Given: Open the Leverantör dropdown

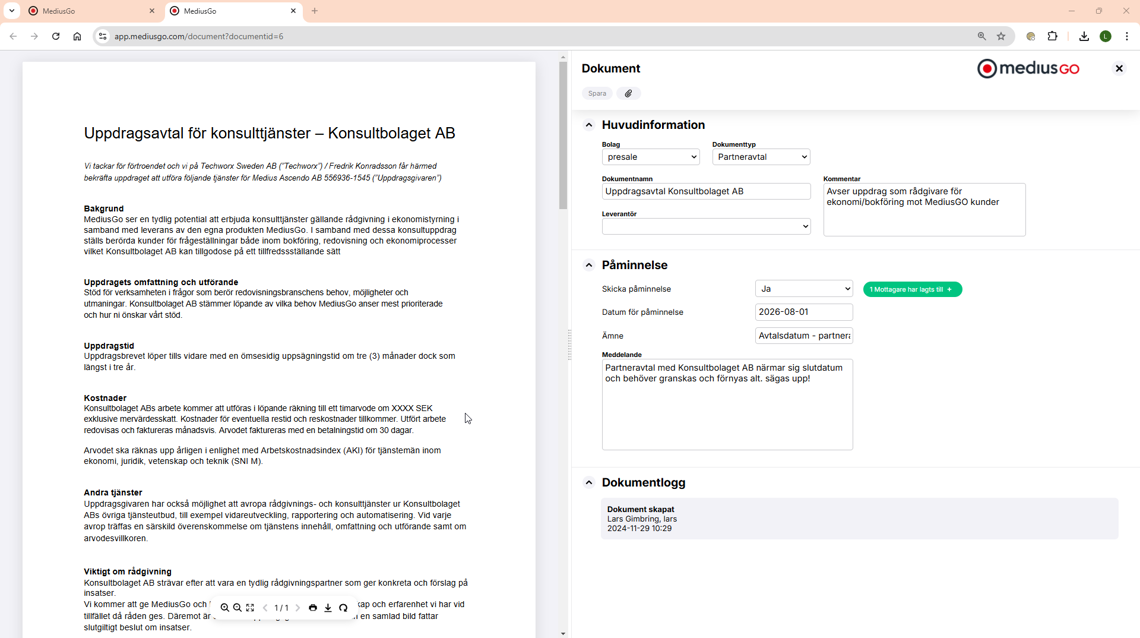Looking at the screenshot, I should 706,226.
